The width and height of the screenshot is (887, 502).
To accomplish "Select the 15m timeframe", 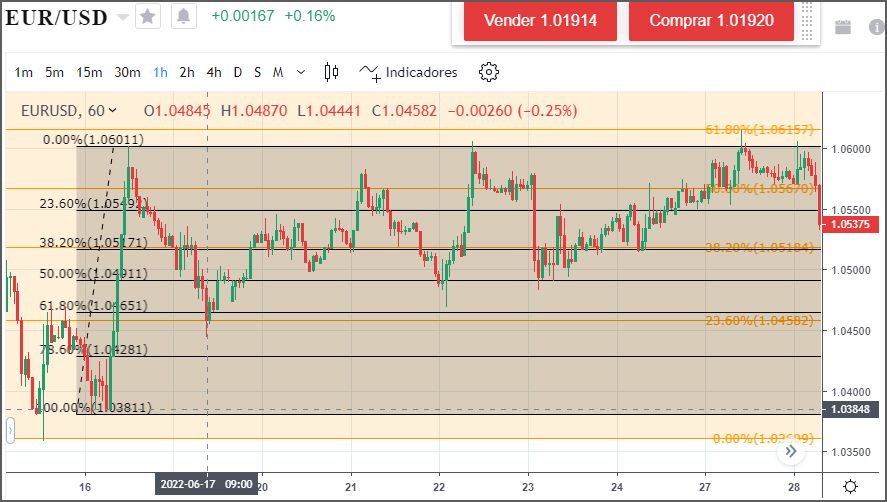I will tap(89, 72).
